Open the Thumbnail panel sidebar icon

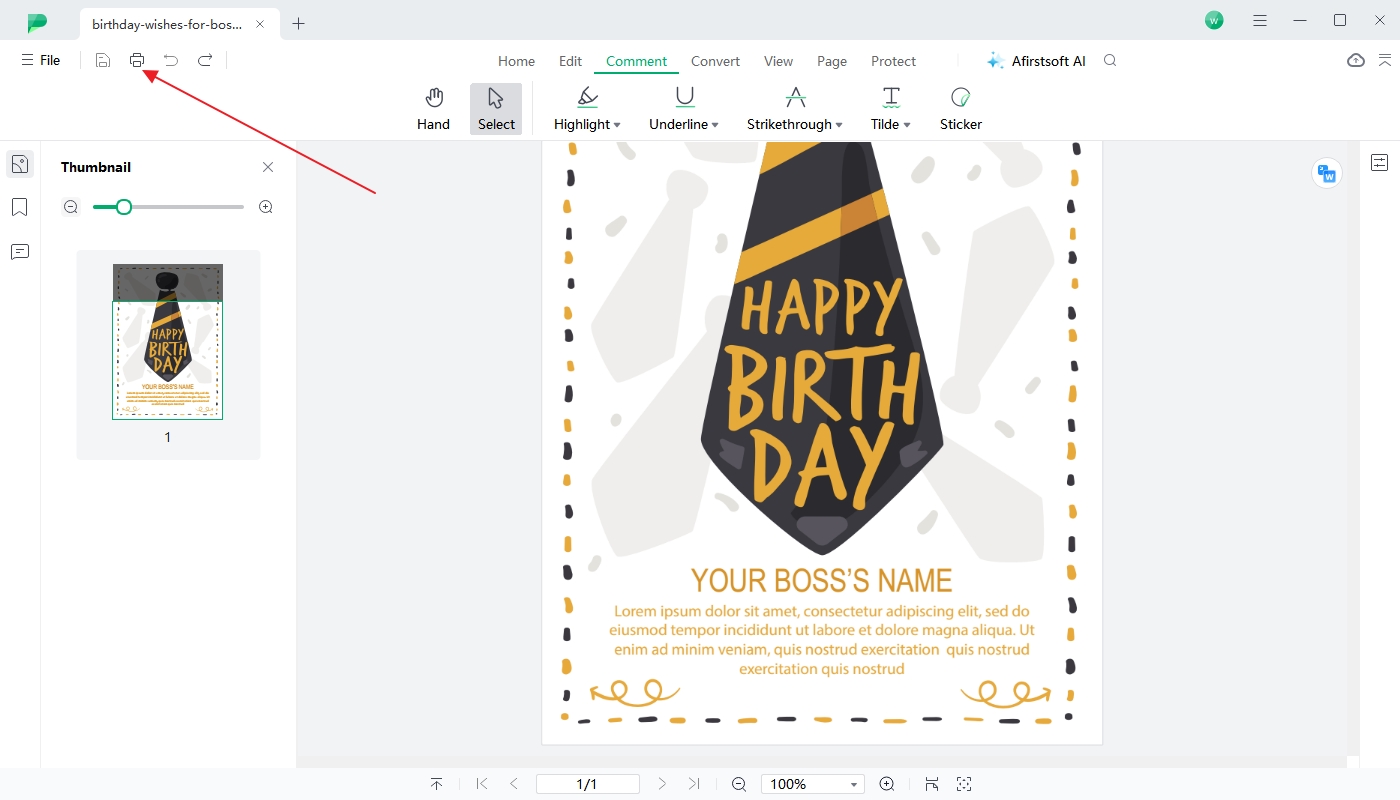20,164
